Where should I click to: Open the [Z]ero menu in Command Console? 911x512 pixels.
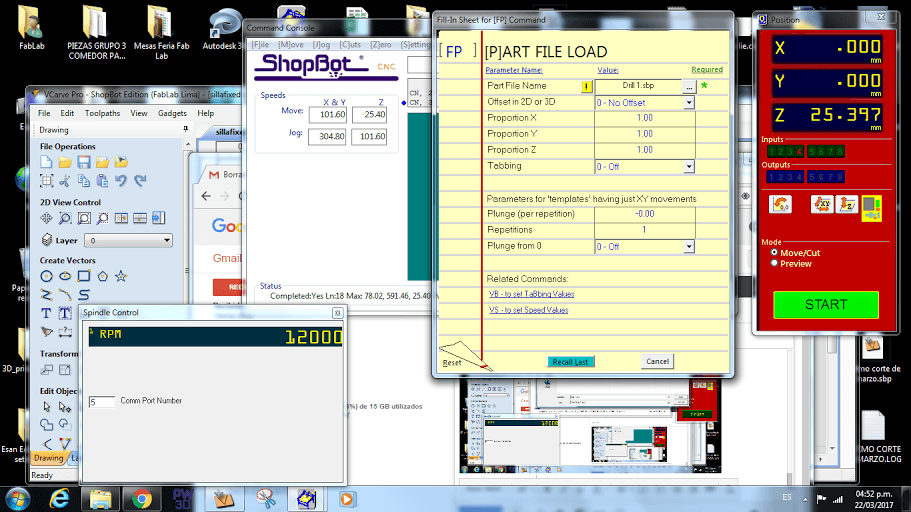[x=381, y=45]
